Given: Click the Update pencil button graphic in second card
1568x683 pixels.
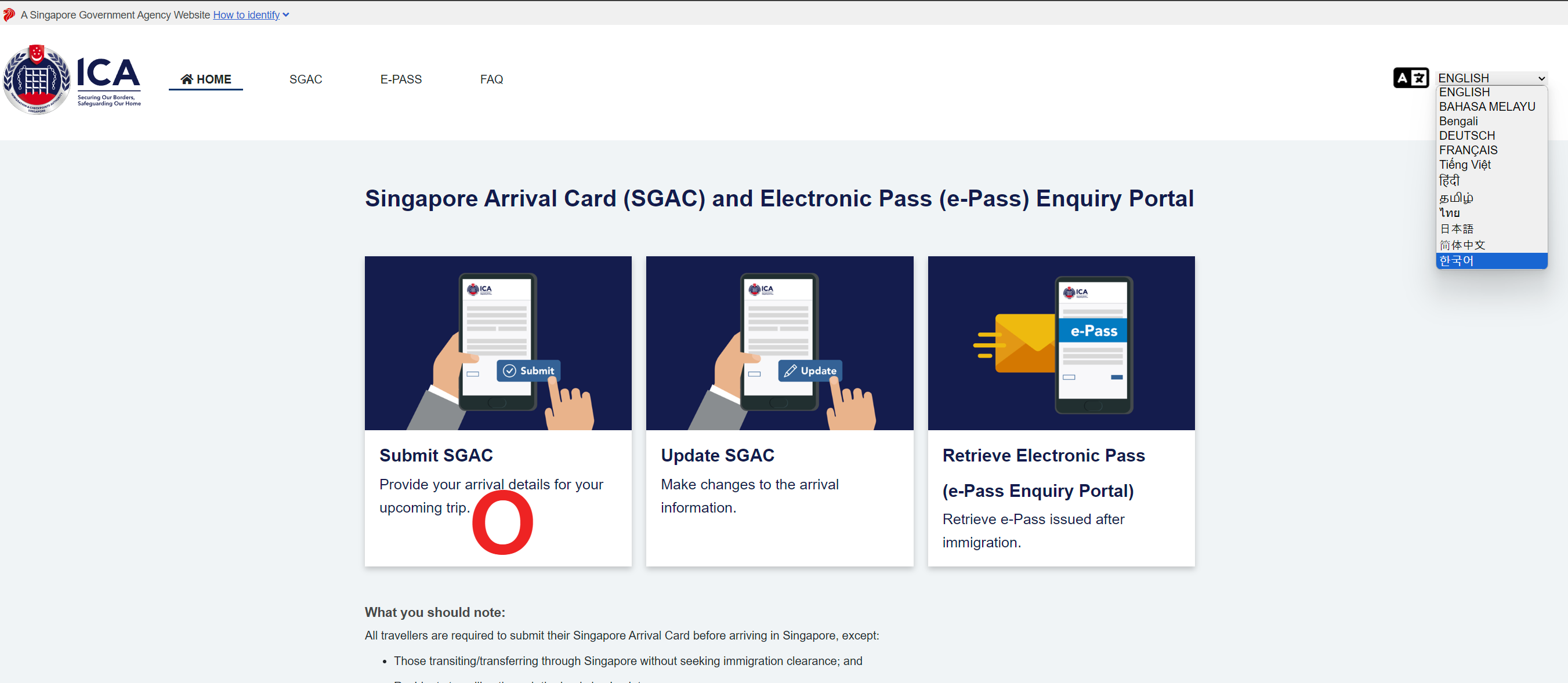Looking at the screenshot, I should coord(810,370).
